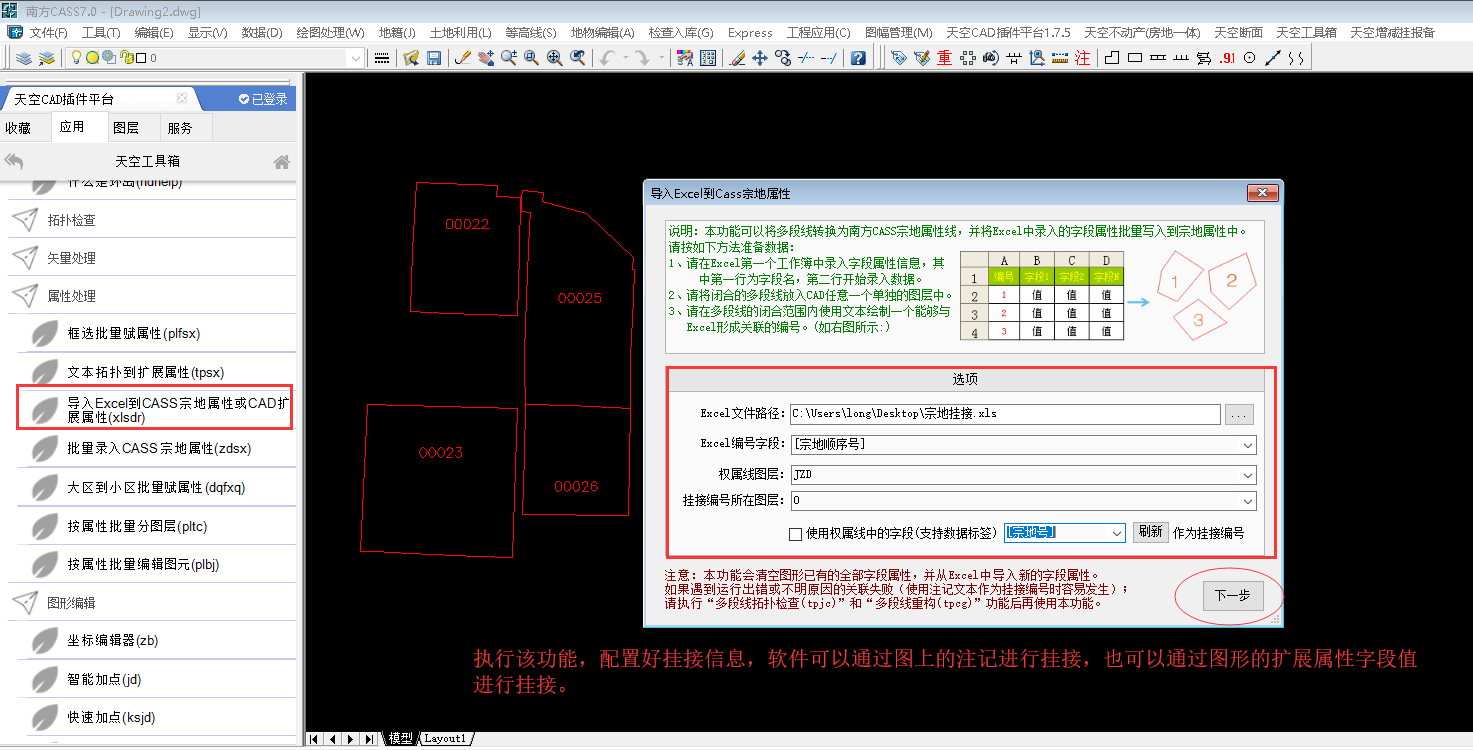Open the Layer Properties Manager icon
The image size is (1473, 750).
tap(24, 58)
